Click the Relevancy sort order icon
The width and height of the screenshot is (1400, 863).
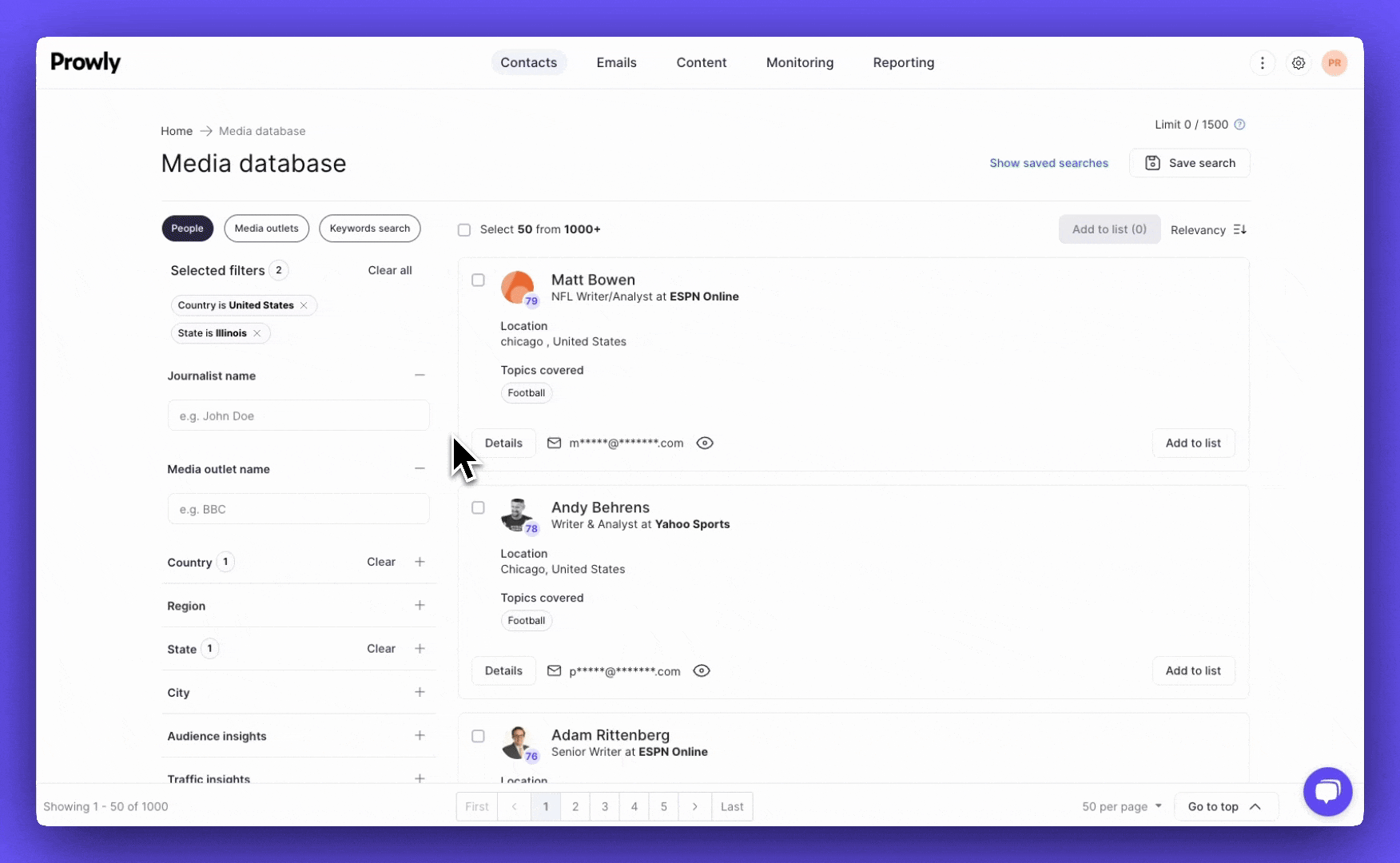1239,230
